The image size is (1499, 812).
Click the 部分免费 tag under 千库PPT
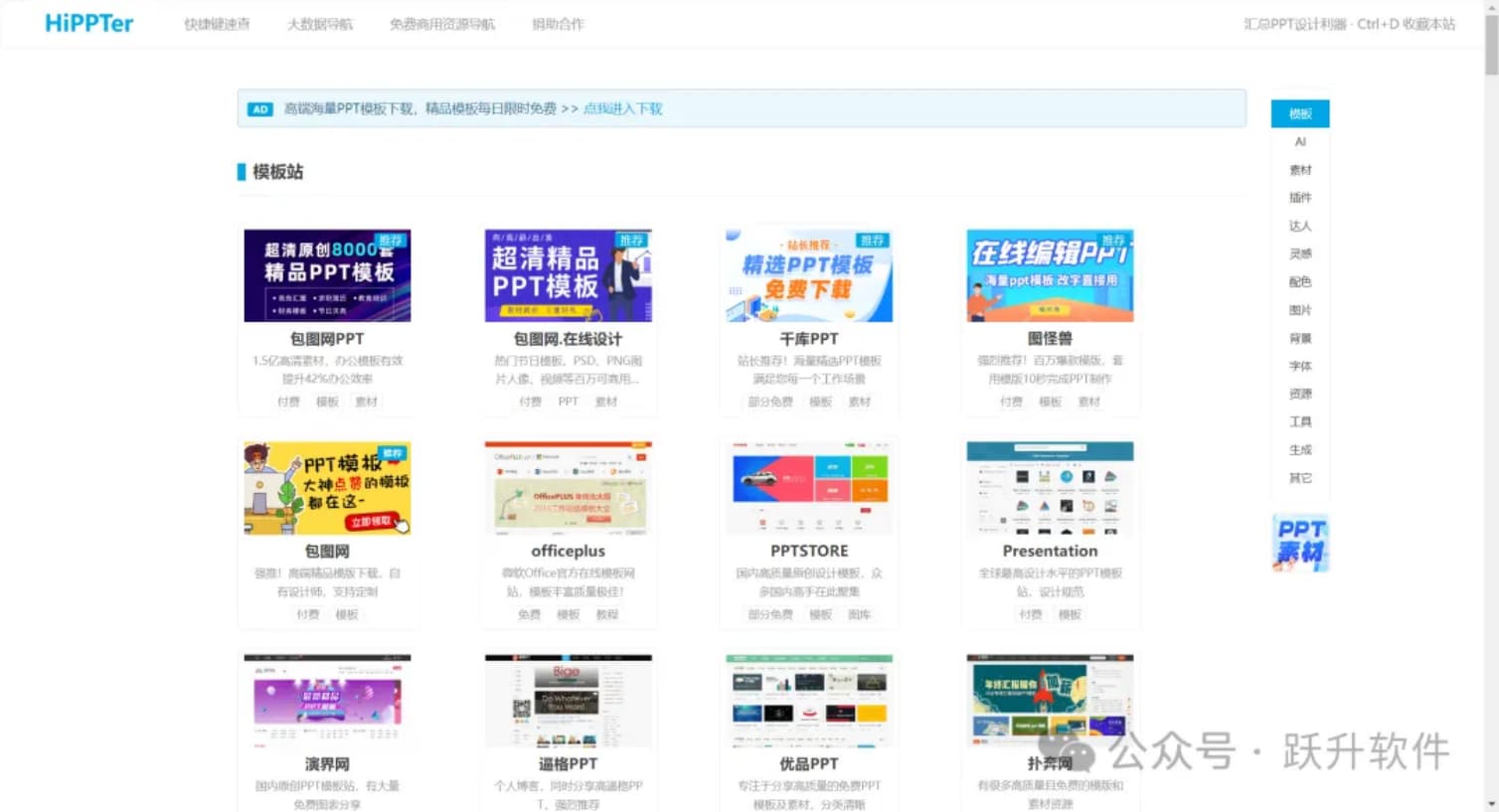[x=770, y=402]
